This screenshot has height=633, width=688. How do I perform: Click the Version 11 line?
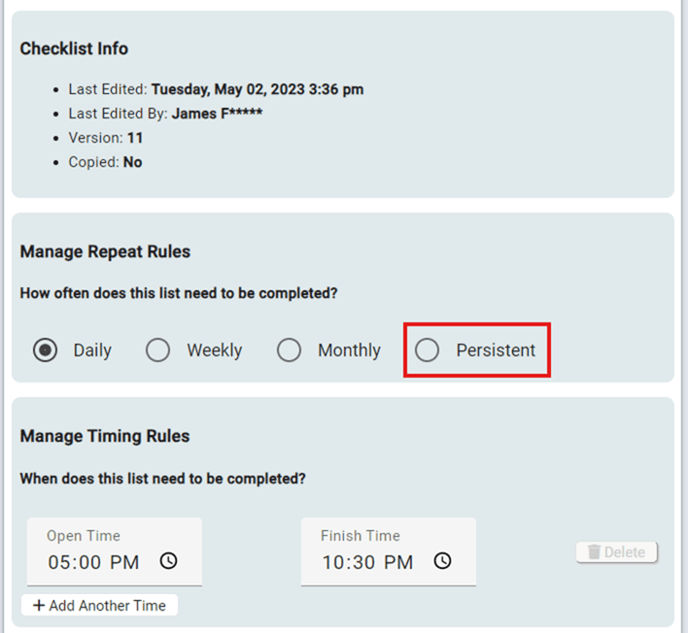pyautogui.click(x=105, y=137)
